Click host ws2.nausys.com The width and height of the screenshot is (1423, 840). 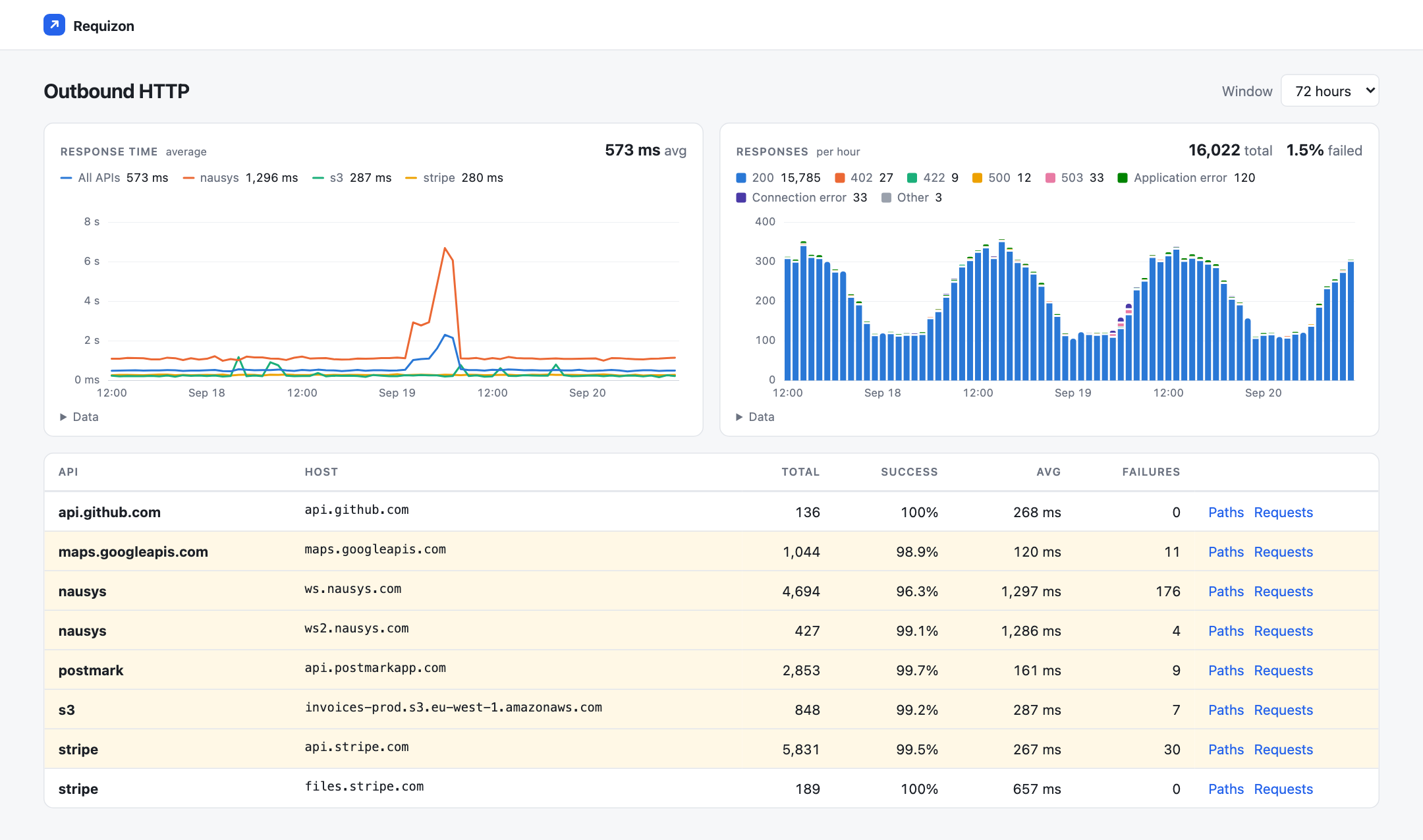click(356, 629)
